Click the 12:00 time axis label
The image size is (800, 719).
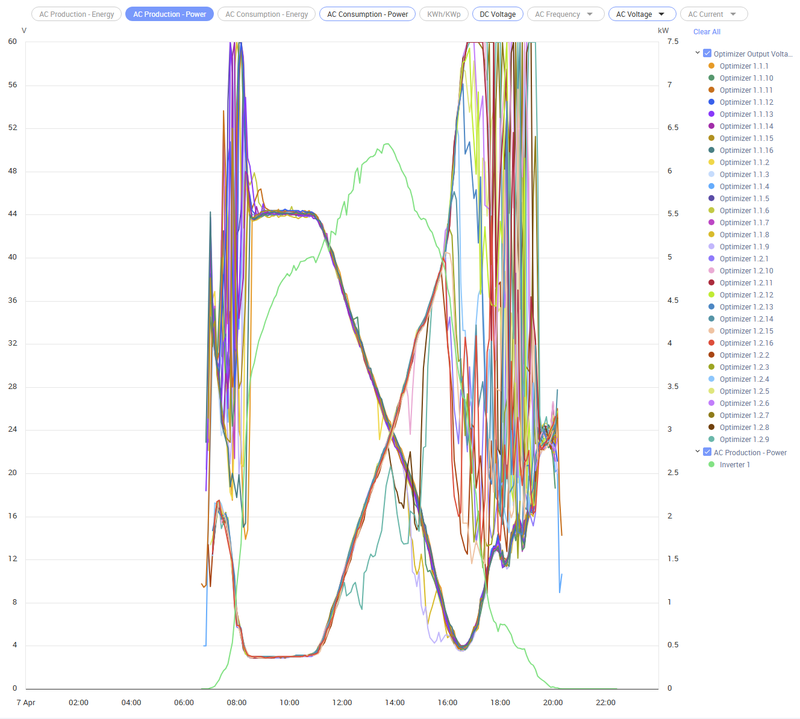(x=342, y=703)
